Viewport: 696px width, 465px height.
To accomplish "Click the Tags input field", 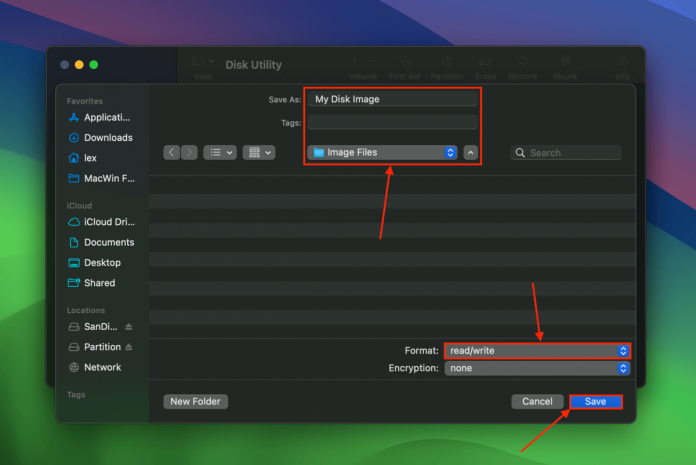I will pyautogui.click(x=392, y=122).
